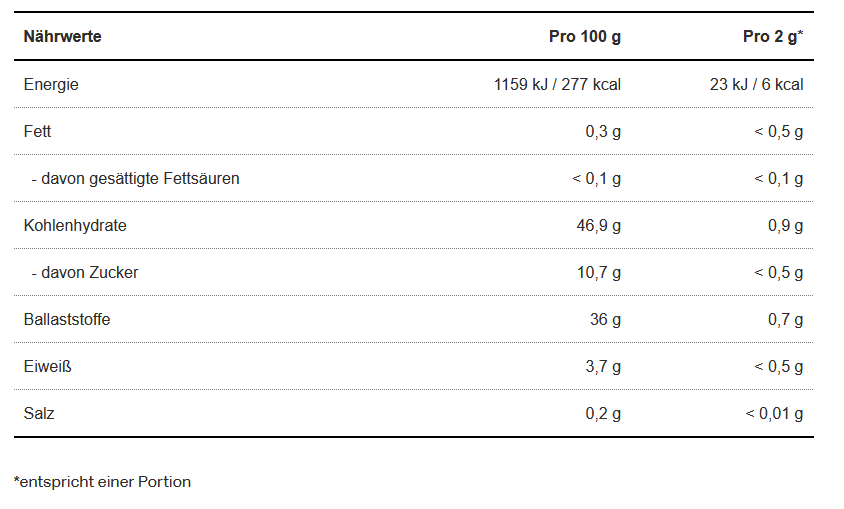Click the 3,7 g protein value
The image size is (844, 509).
[603, 366]
